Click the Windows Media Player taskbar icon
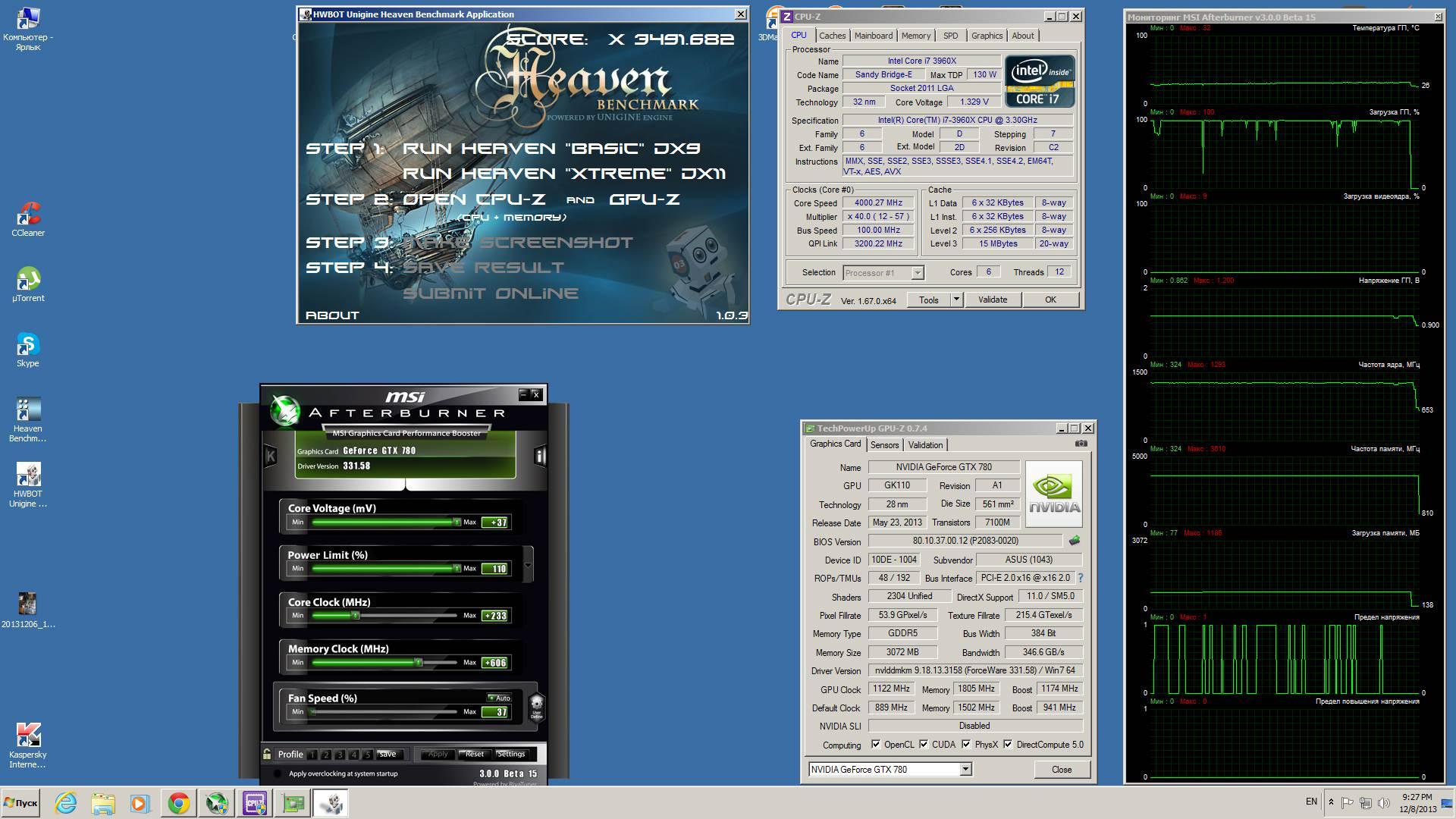The height and width of the screenshot is (819, 1456). [140, 803]
